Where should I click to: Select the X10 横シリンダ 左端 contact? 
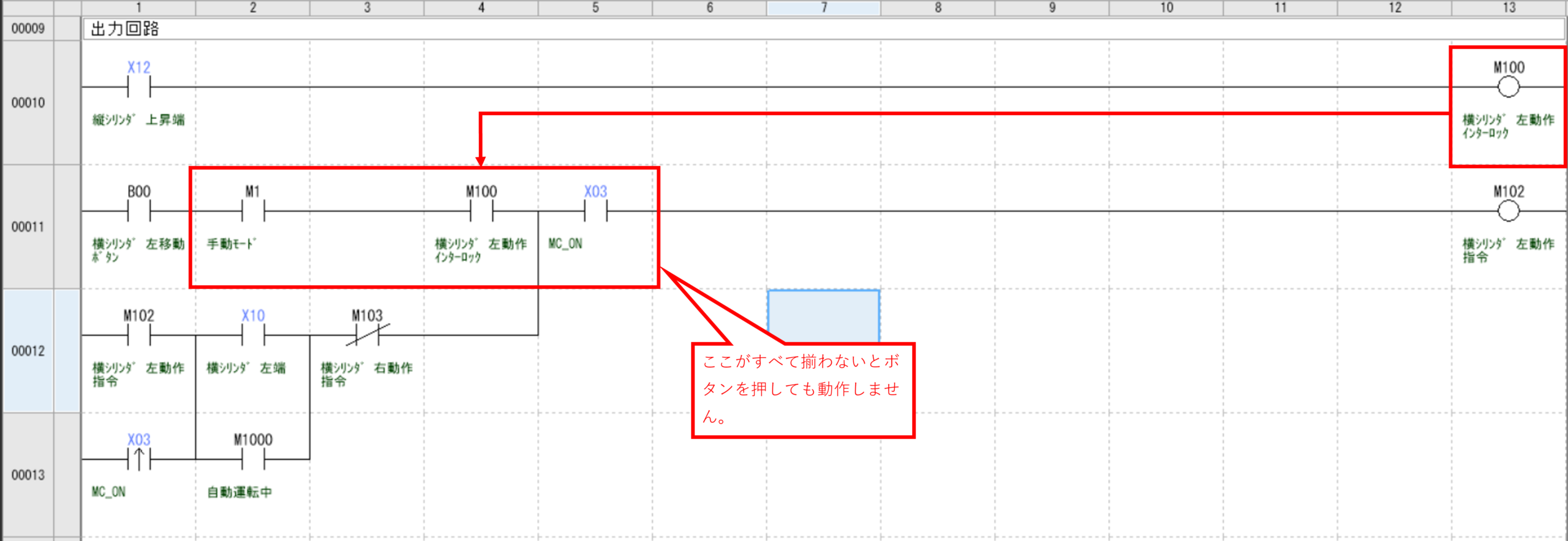pyautogui.click(x=253, y=335)
